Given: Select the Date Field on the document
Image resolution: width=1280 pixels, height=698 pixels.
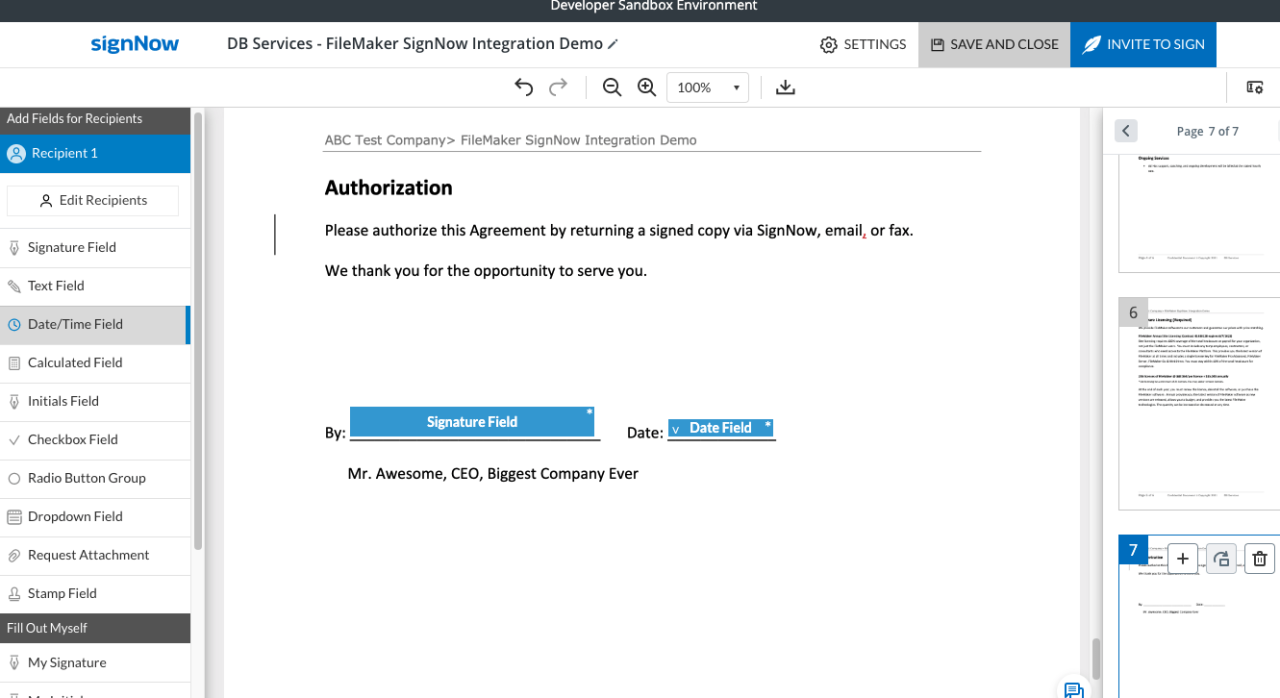Looking at the screenshot, I should pyautogui.click(x=720, y=428).
